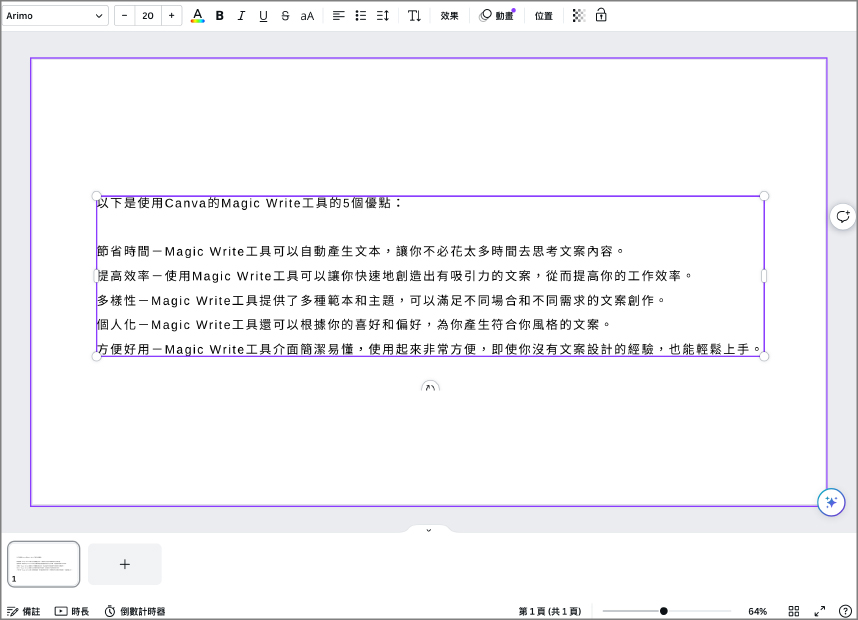Click the line starting with 個人化
Image resolution: width=858 pixels, height=620 pixels.
tap(354, 325)
